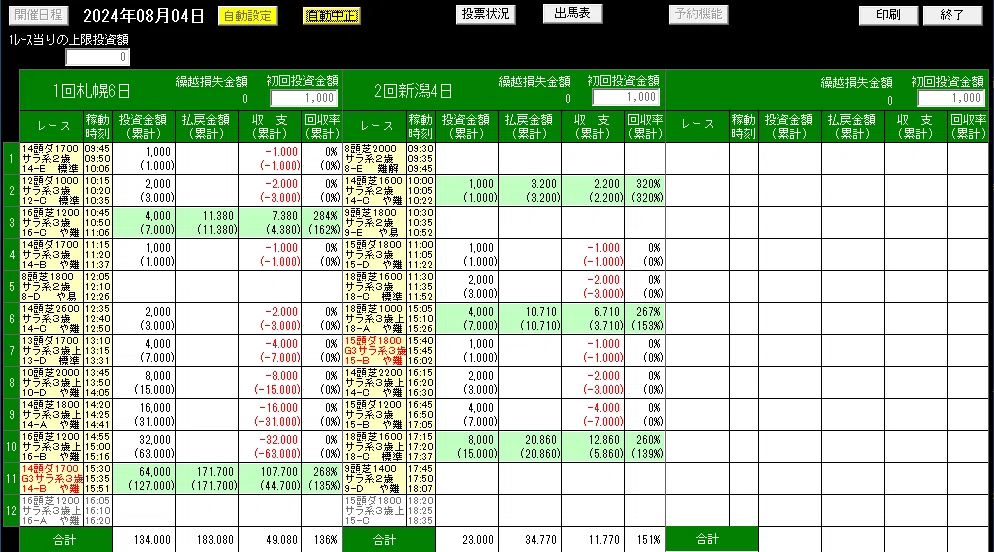Select Niigata race 1 cell 8頭芝2000
The image size is (994, 552).
coord(374,158)
